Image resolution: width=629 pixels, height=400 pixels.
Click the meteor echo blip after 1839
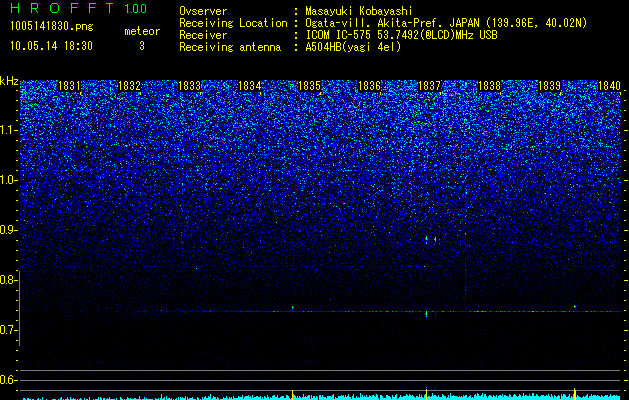point(575,307)
